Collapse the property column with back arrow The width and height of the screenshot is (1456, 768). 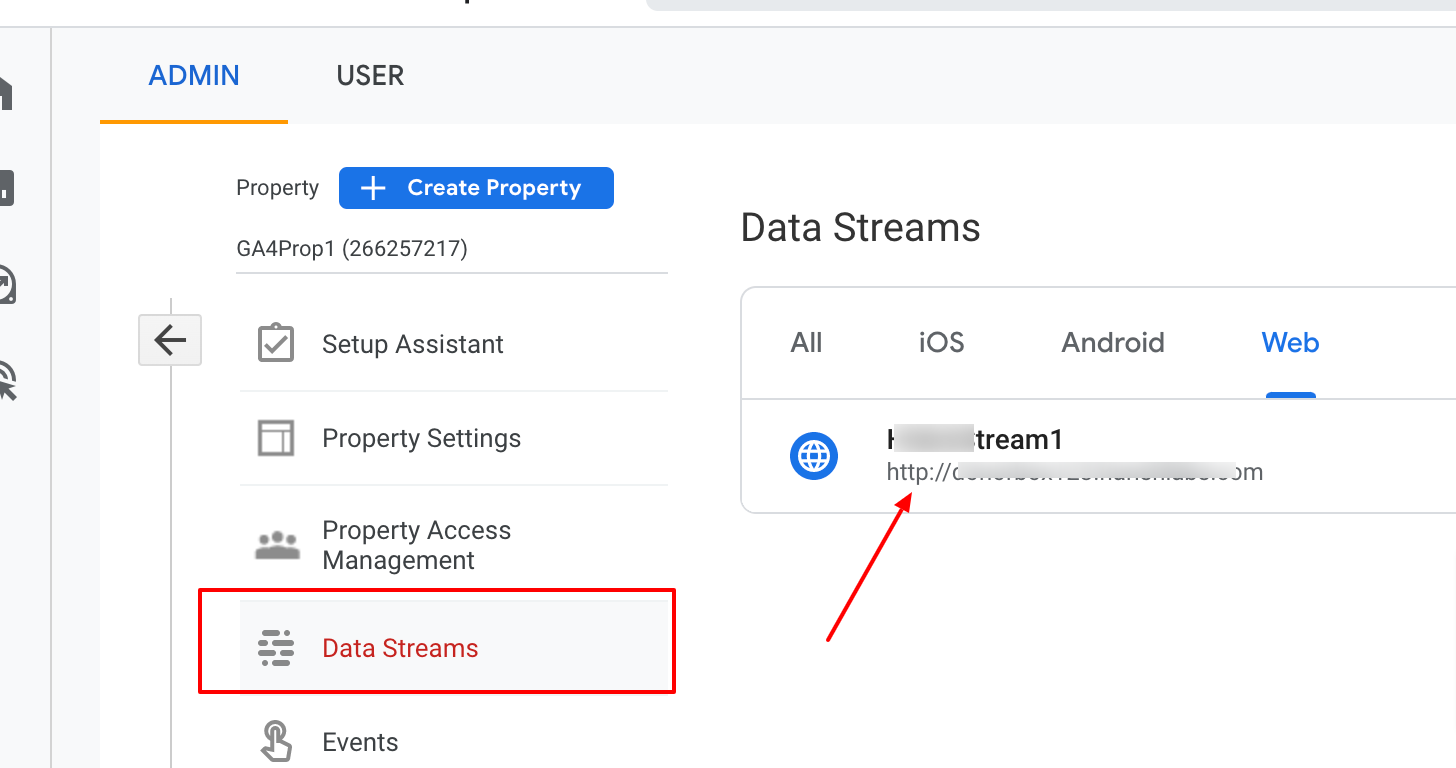click(x=170, y=341)
